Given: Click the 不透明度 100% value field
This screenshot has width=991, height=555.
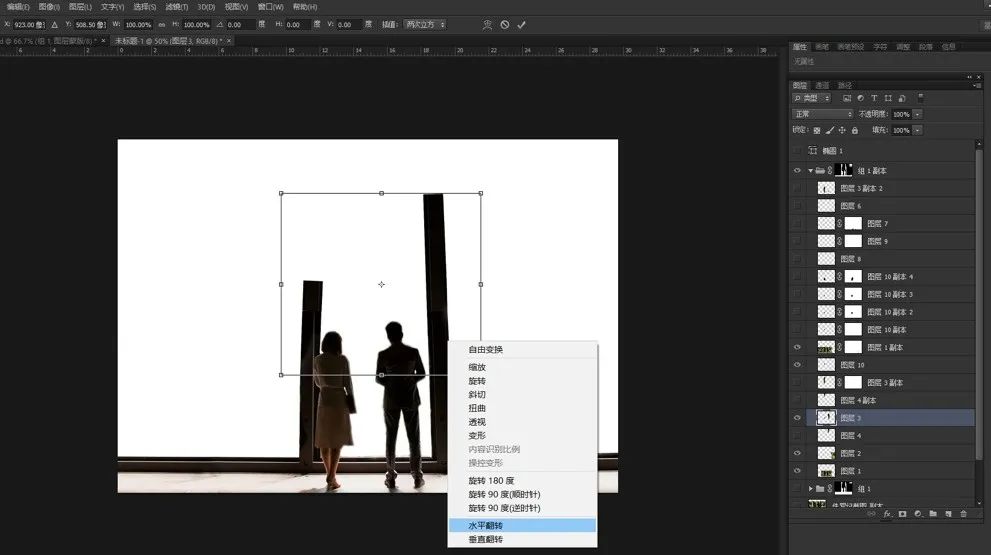Looking at the screenshot, I should click(901, 114).
